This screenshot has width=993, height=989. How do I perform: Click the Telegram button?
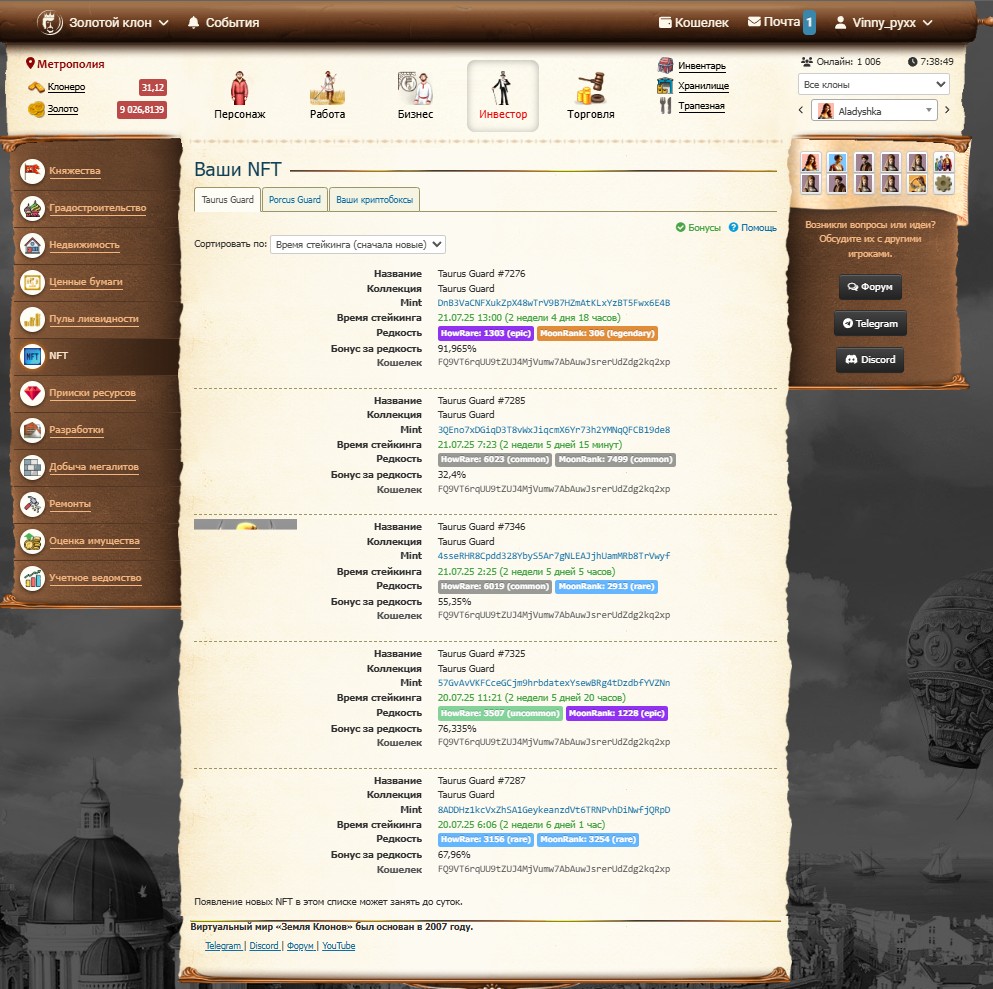pyautogui.click(x=869, y=323)
